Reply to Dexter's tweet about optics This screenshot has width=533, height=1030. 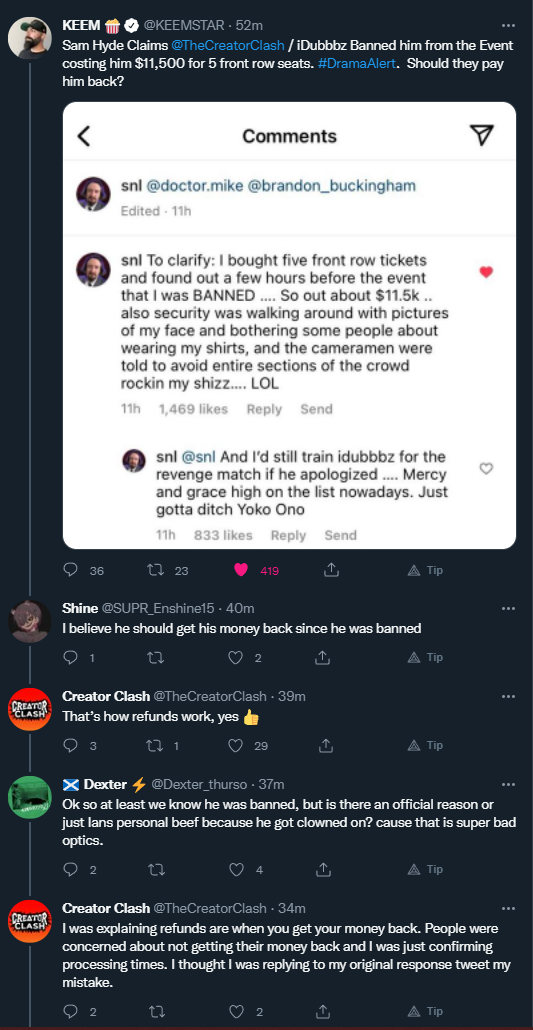[70, 870]
